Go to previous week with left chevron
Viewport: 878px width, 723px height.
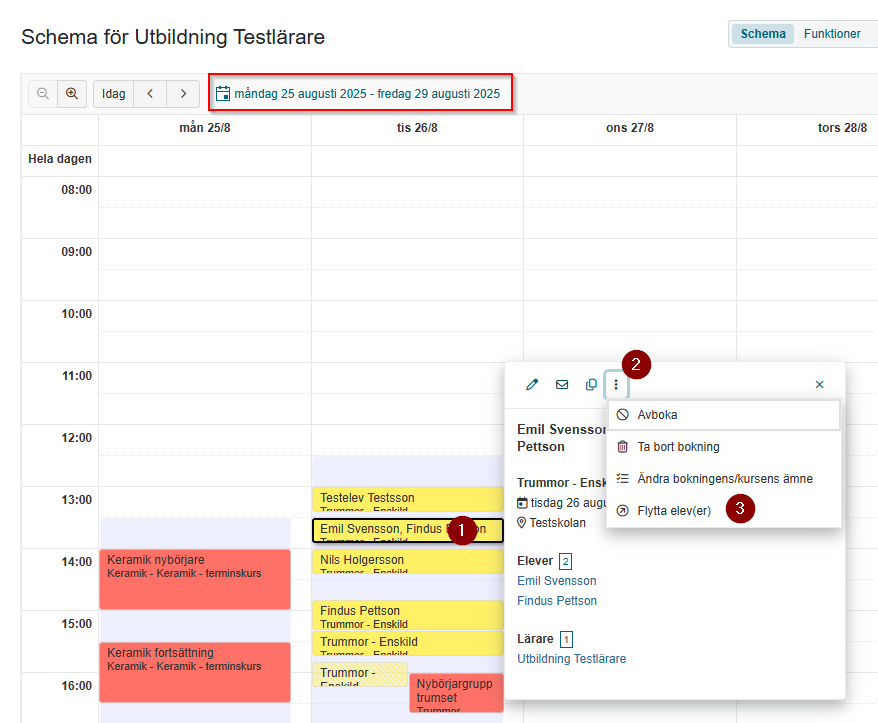pos(150,94)
